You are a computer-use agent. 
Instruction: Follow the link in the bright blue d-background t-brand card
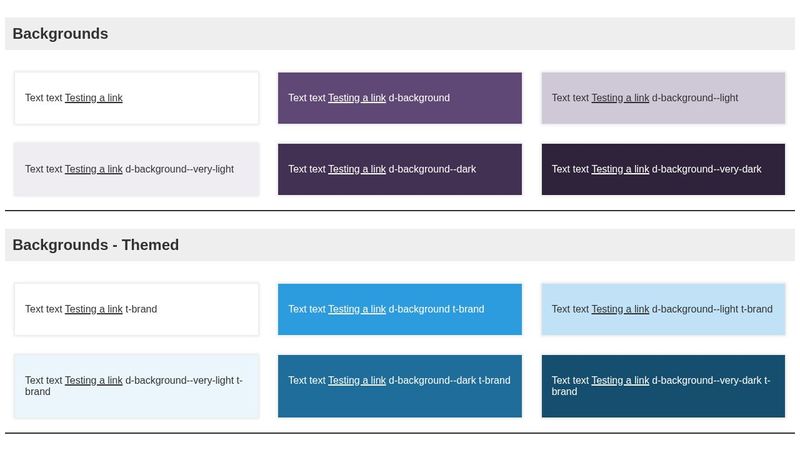[x=357, y=309]
